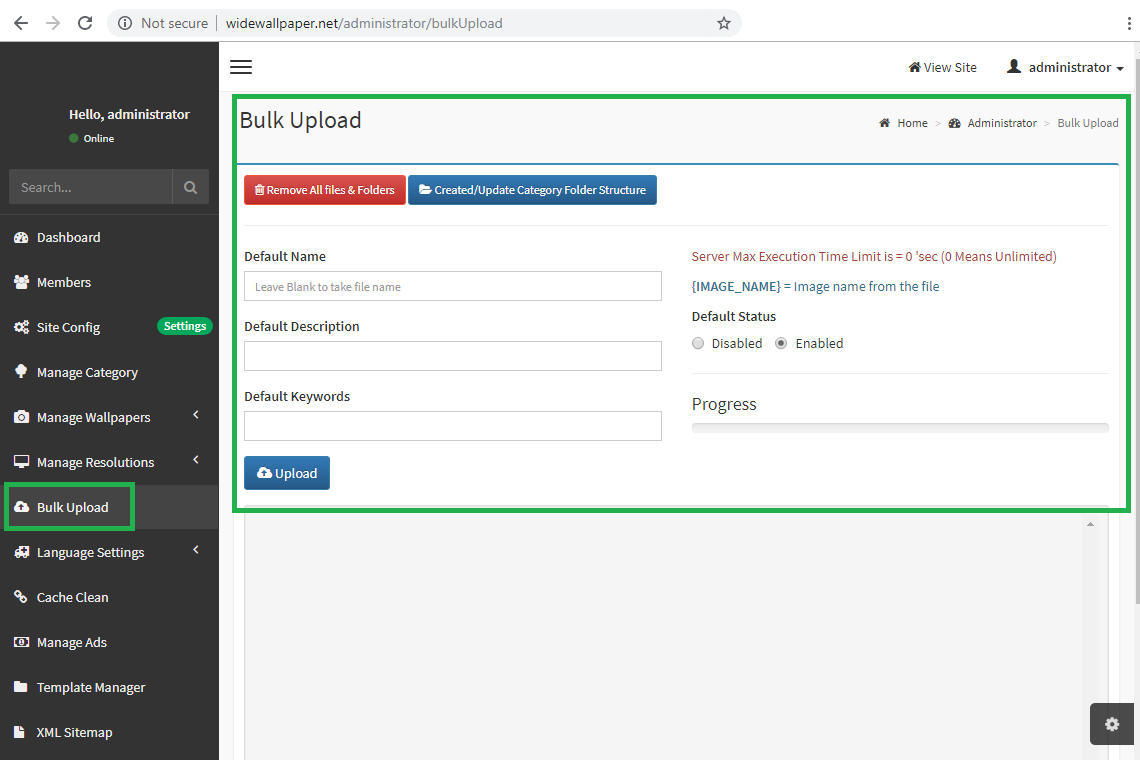Select the Disabled status radio button
1140x760 pixels.
[698, 343]
